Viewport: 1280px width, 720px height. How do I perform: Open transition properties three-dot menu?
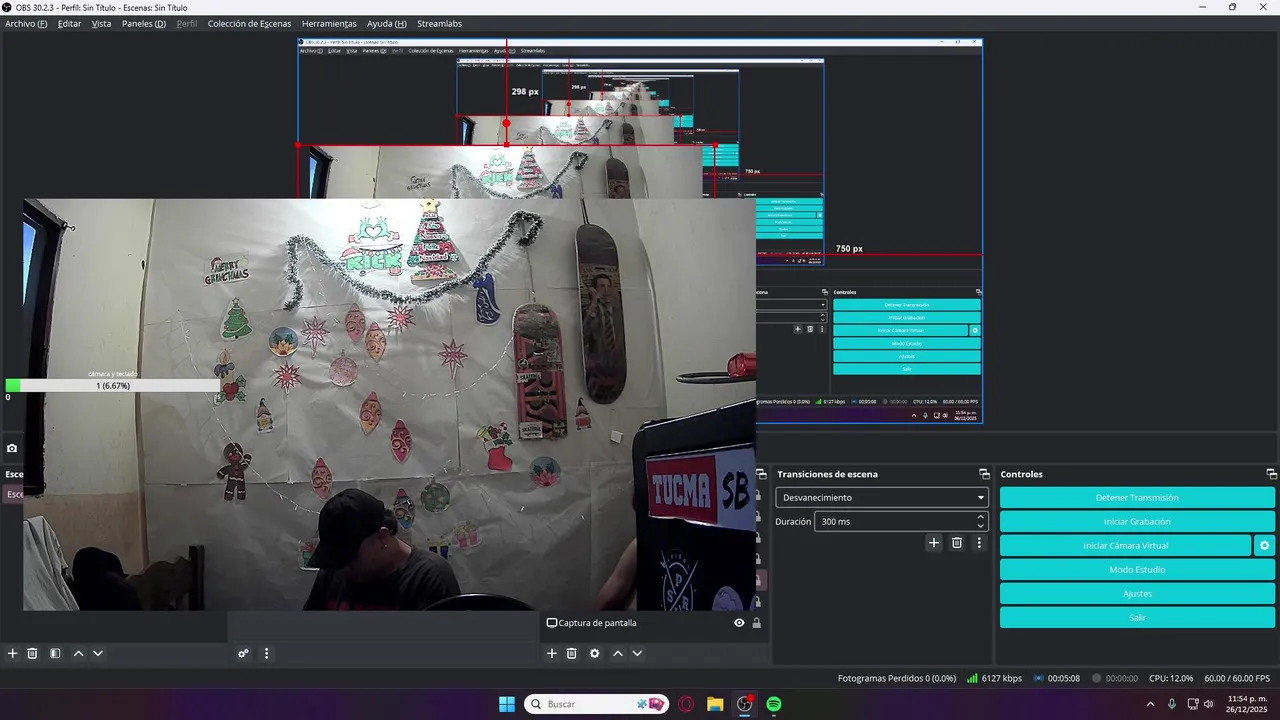click(x=979, y=542)
